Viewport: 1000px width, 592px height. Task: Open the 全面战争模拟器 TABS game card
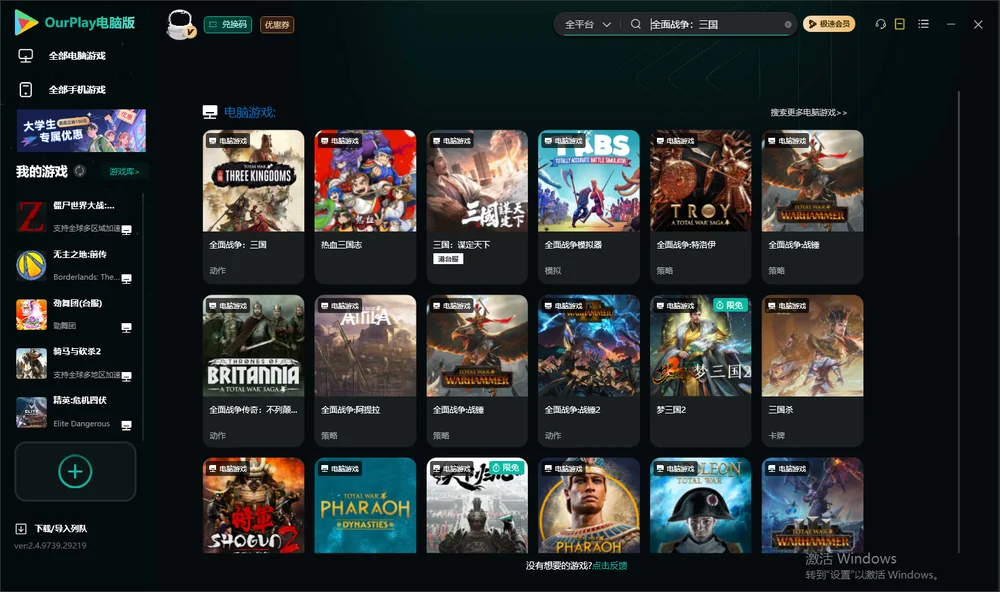[589, 207]
